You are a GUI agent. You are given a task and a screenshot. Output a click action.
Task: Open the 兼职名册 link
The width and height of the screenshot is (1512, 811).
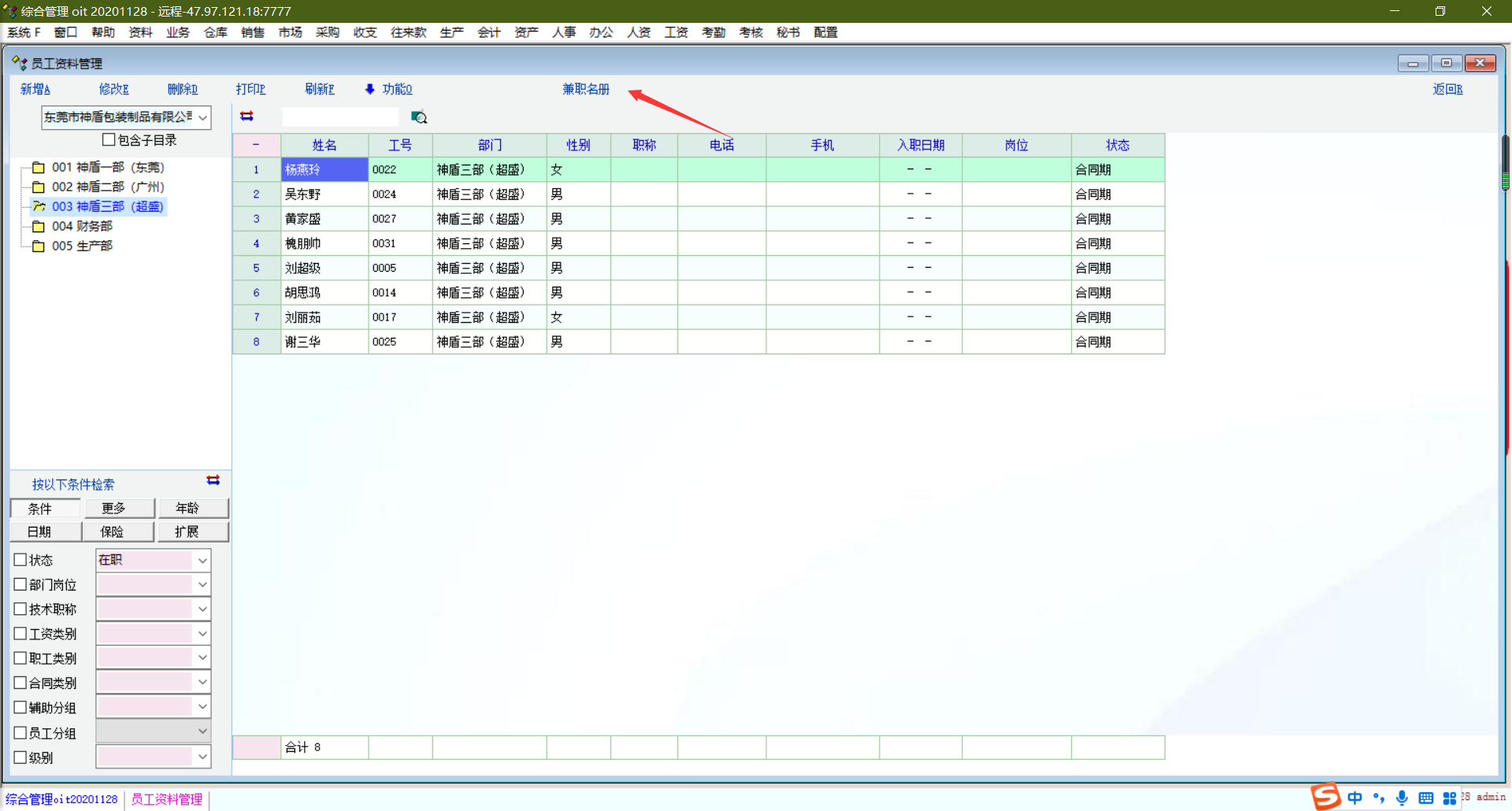pyautogui.click(x=585, y=89)
